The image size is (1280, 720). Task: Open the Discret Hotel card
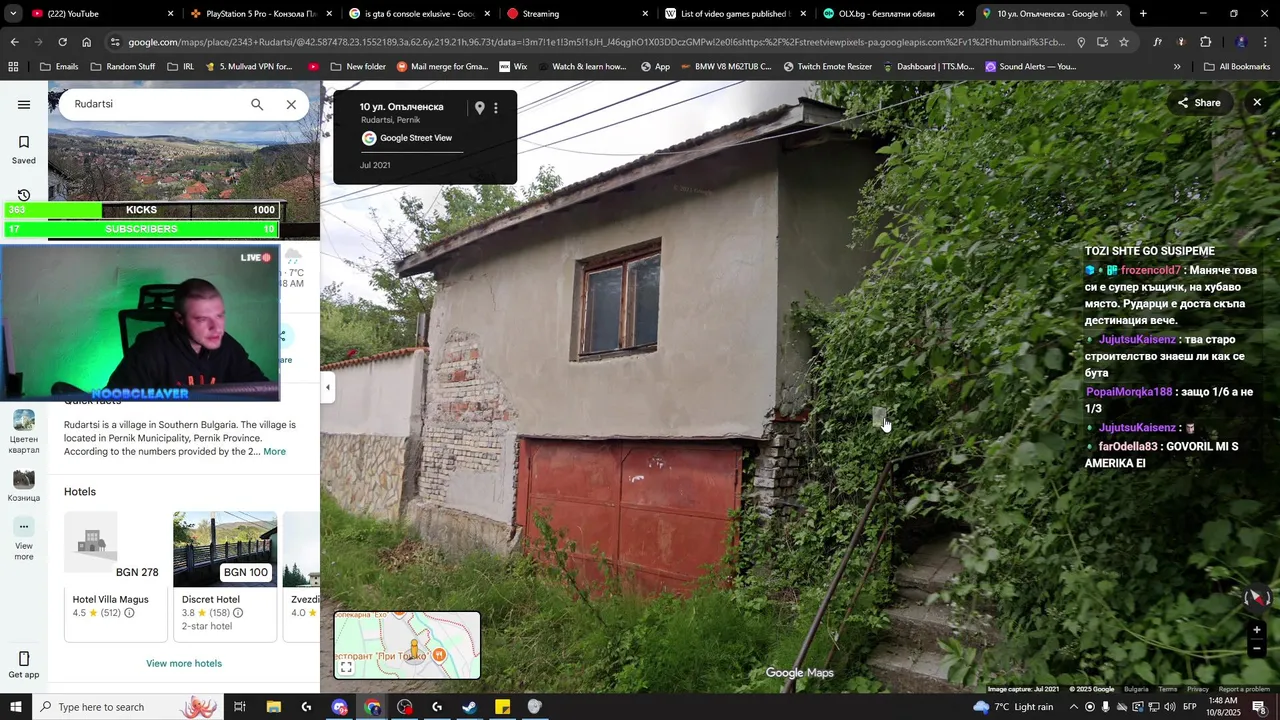click(225, 576)
